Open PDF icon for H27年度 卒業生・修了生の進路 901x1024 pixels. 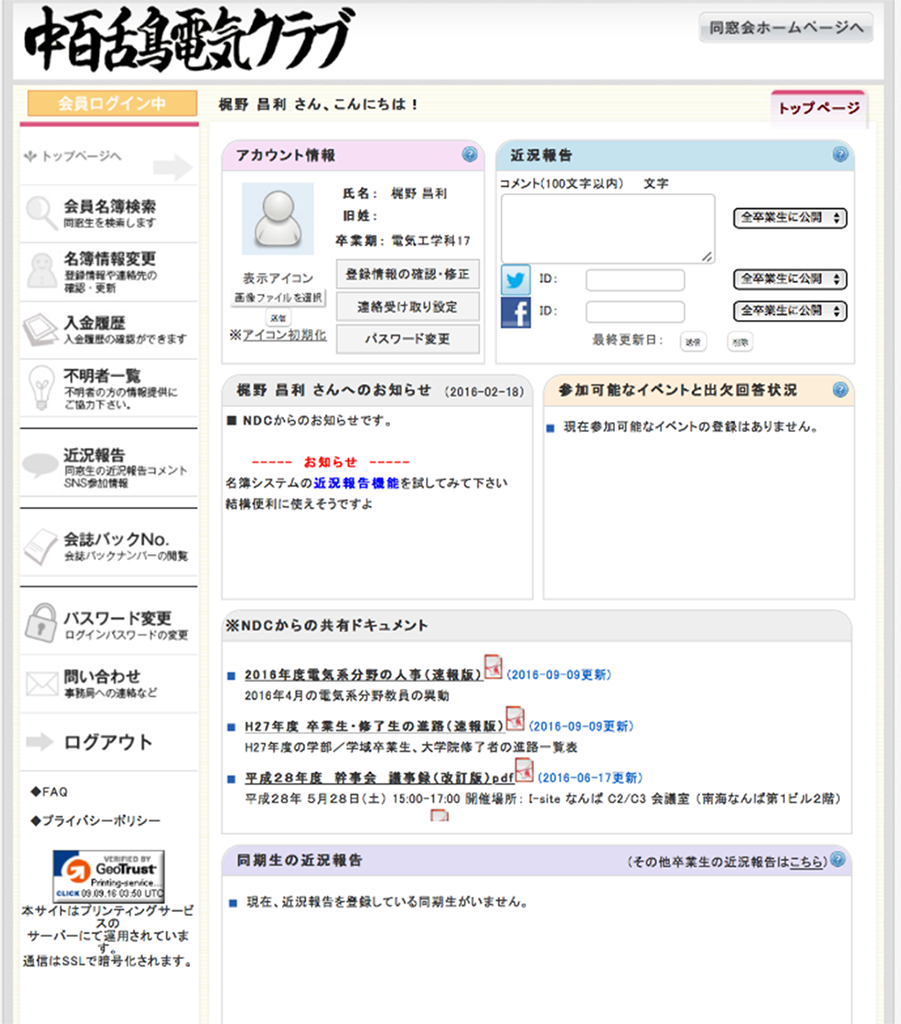coord(515,719)
